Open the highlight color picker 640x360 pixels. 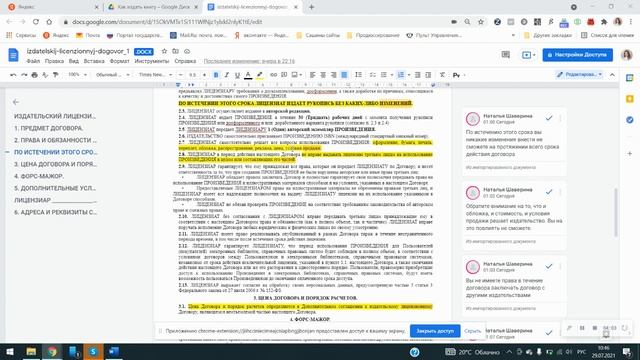tap(259, 75)
